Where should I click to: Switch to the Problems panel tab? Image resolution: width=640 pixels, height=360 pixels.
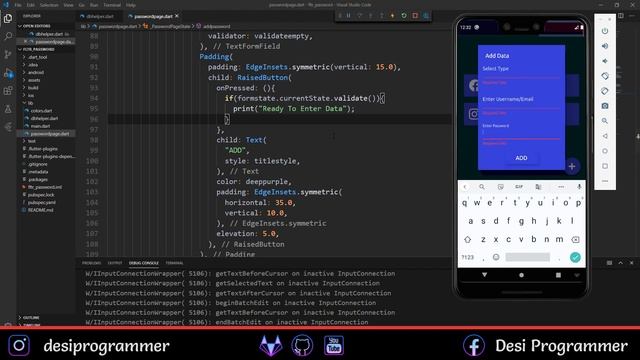(91, 263)
